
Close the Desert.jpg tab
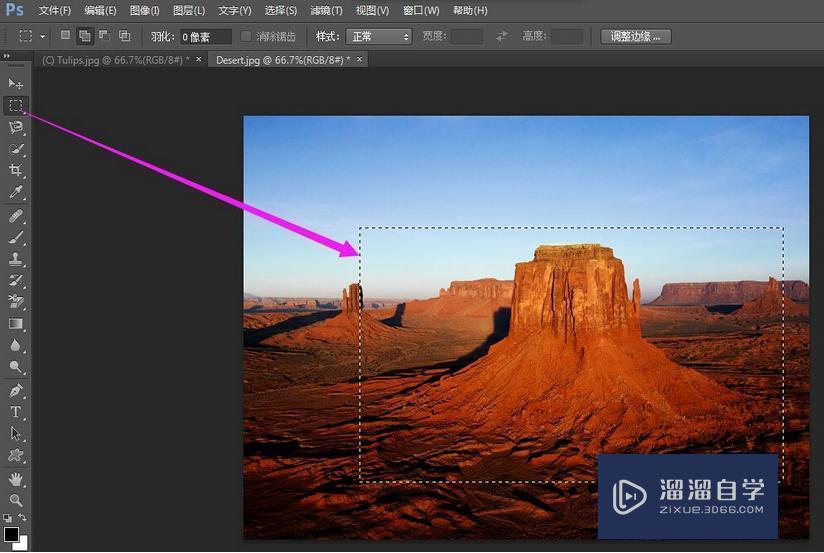point(359,59)
